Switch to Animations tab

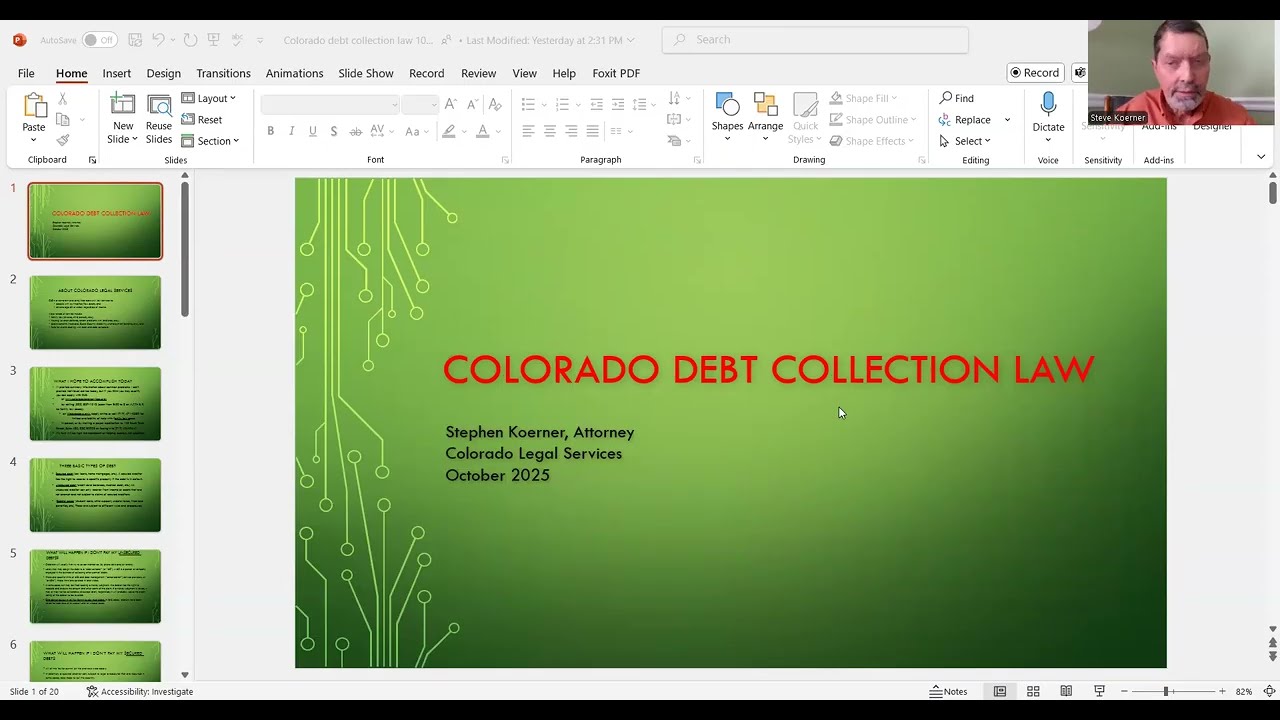[x=294, y=73]
